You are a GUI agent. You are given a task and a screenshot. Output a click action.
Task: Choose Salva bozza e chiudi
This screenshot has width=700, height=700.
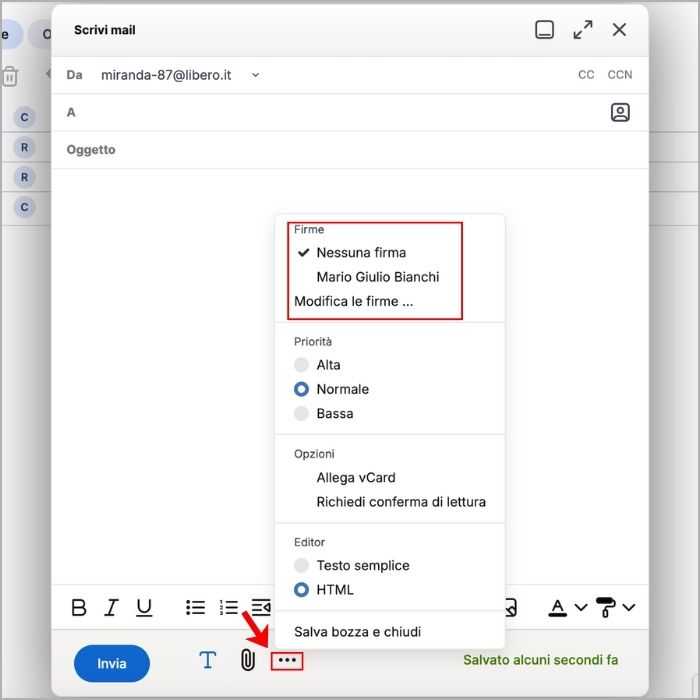point(357,632)
